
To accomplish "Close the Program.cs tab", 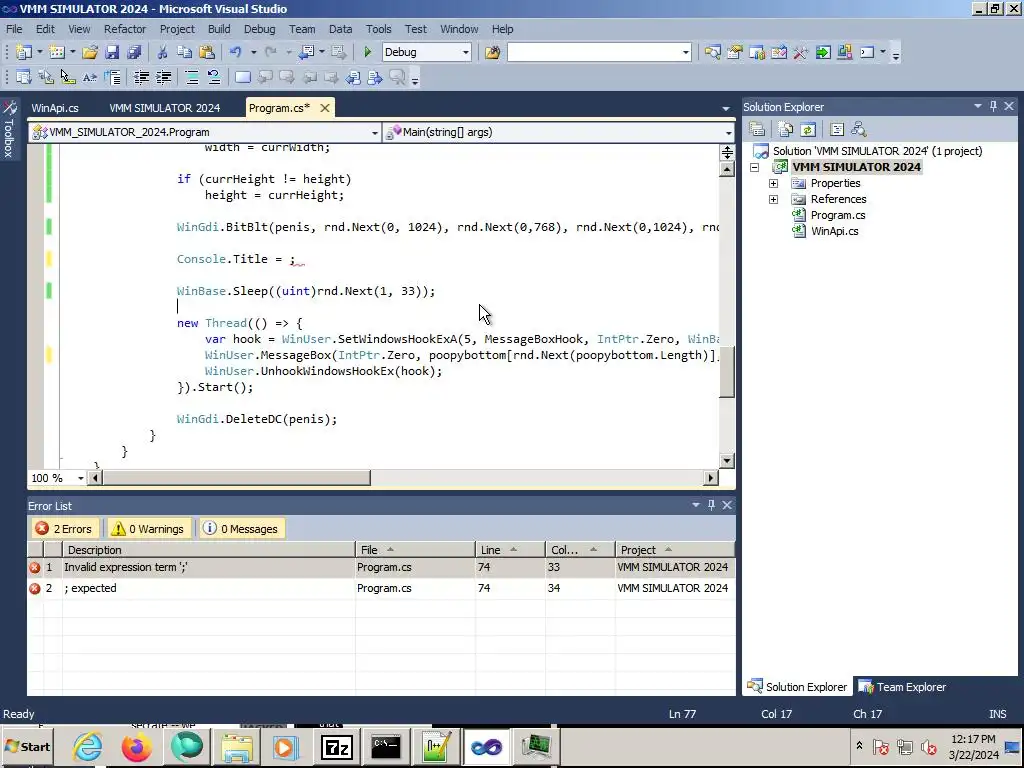I will click(325, 108).
